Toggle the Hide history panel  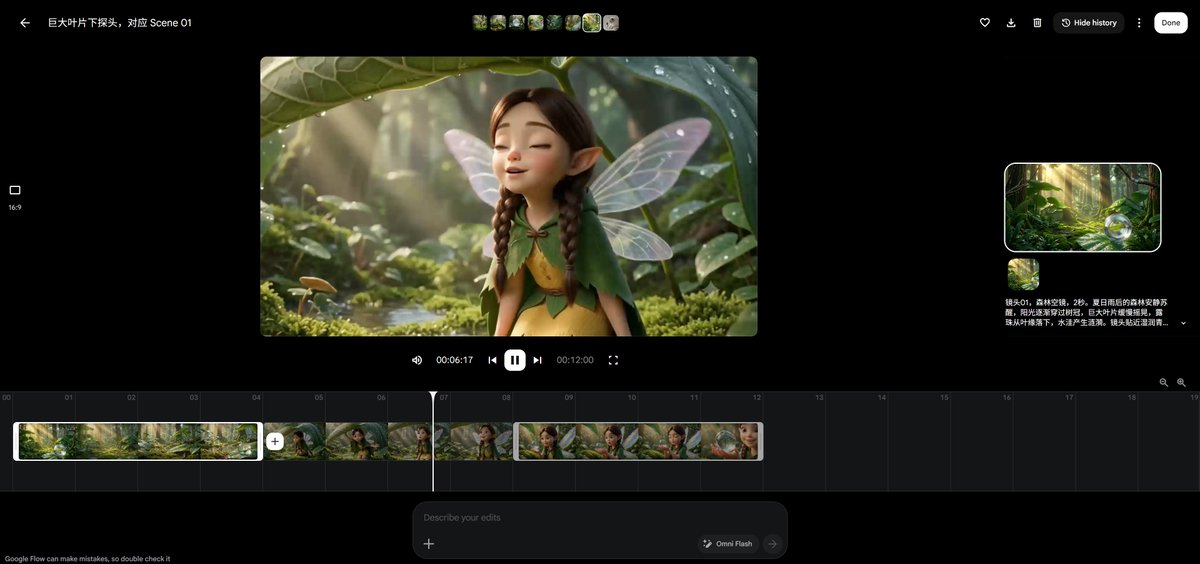[1089, 22]
